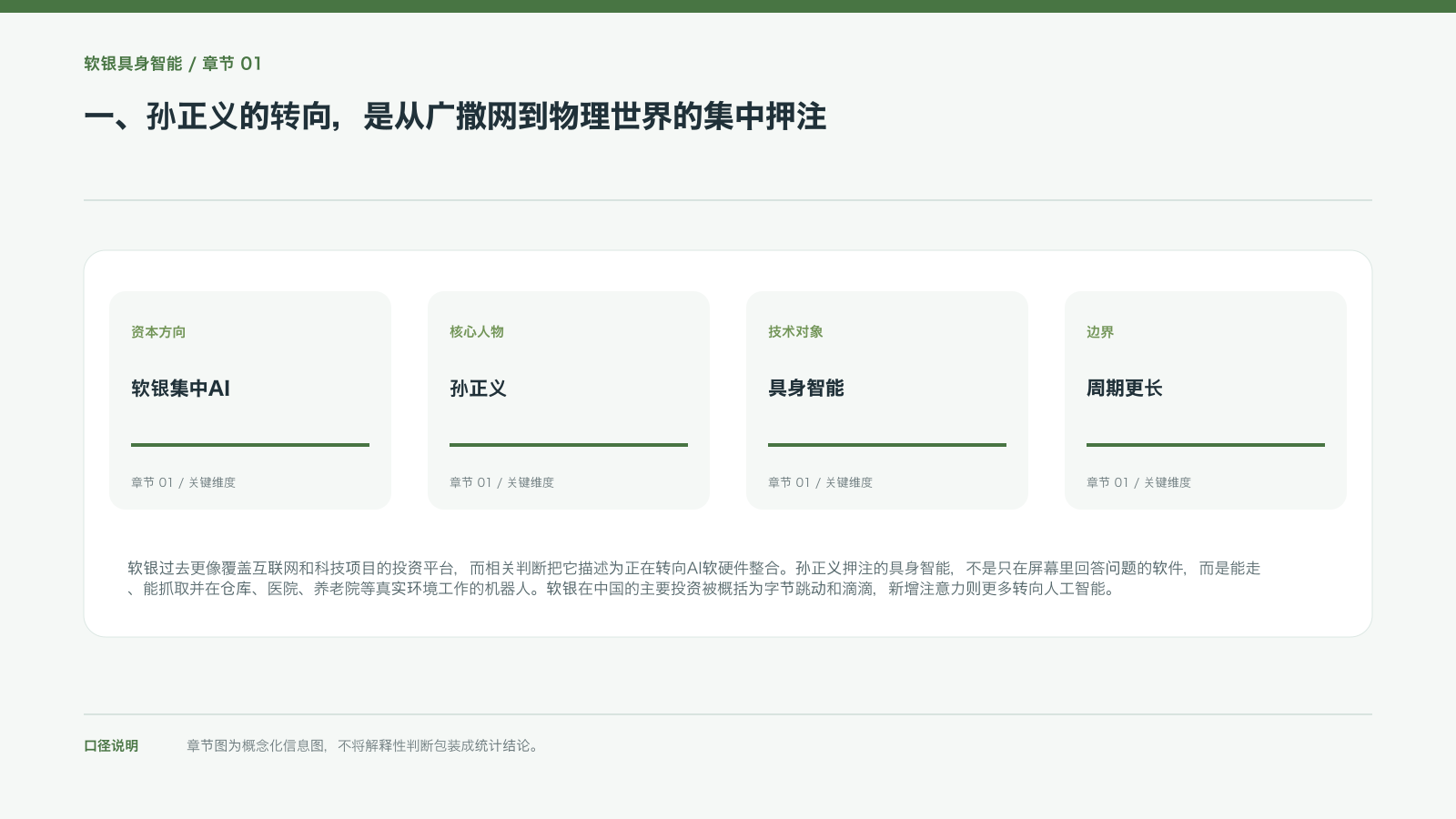Click "章节 01 / 关键维度" in 核心人物 card
This screenshot has height=819, width=1456.
pos(501,482)
